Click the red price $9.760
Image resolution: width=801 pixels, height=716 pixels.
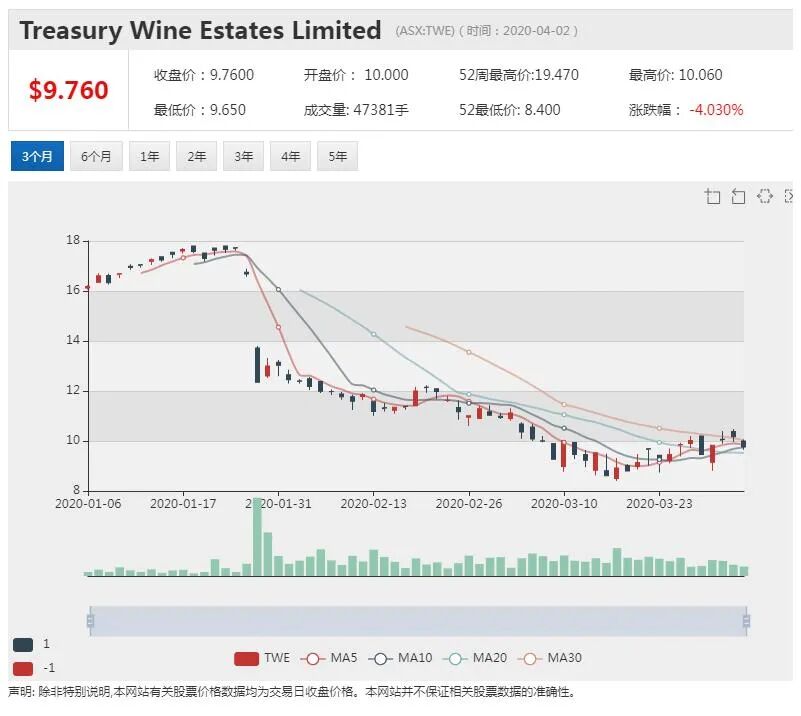click(x=68, y=90)
